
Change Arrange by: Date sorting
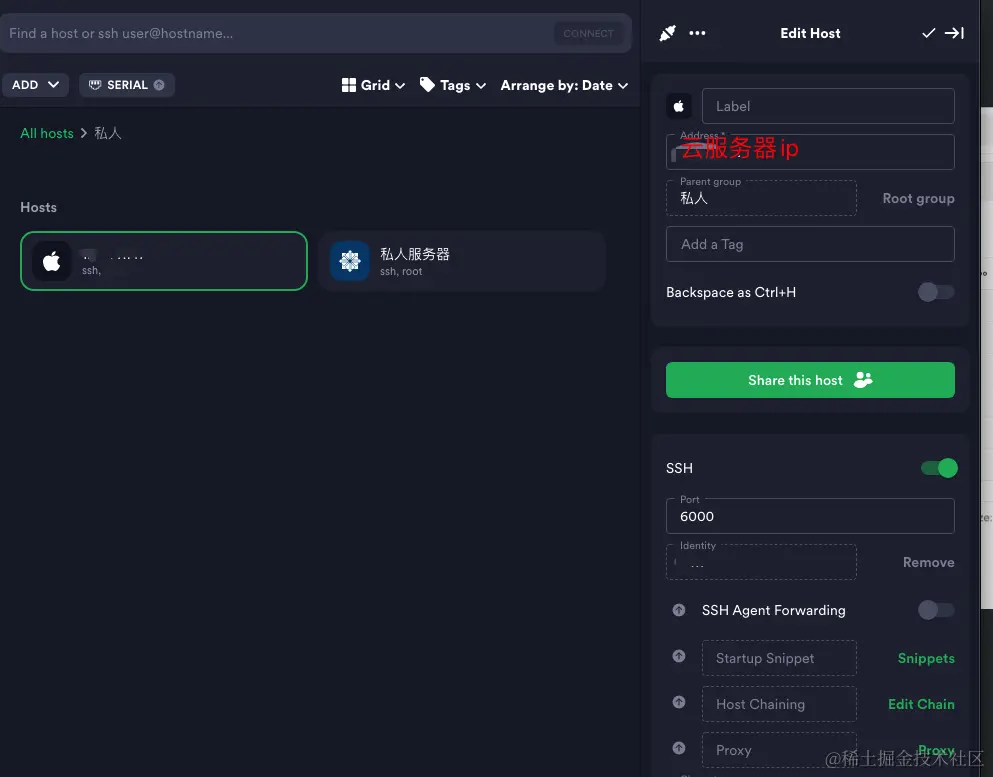point(564,85)
